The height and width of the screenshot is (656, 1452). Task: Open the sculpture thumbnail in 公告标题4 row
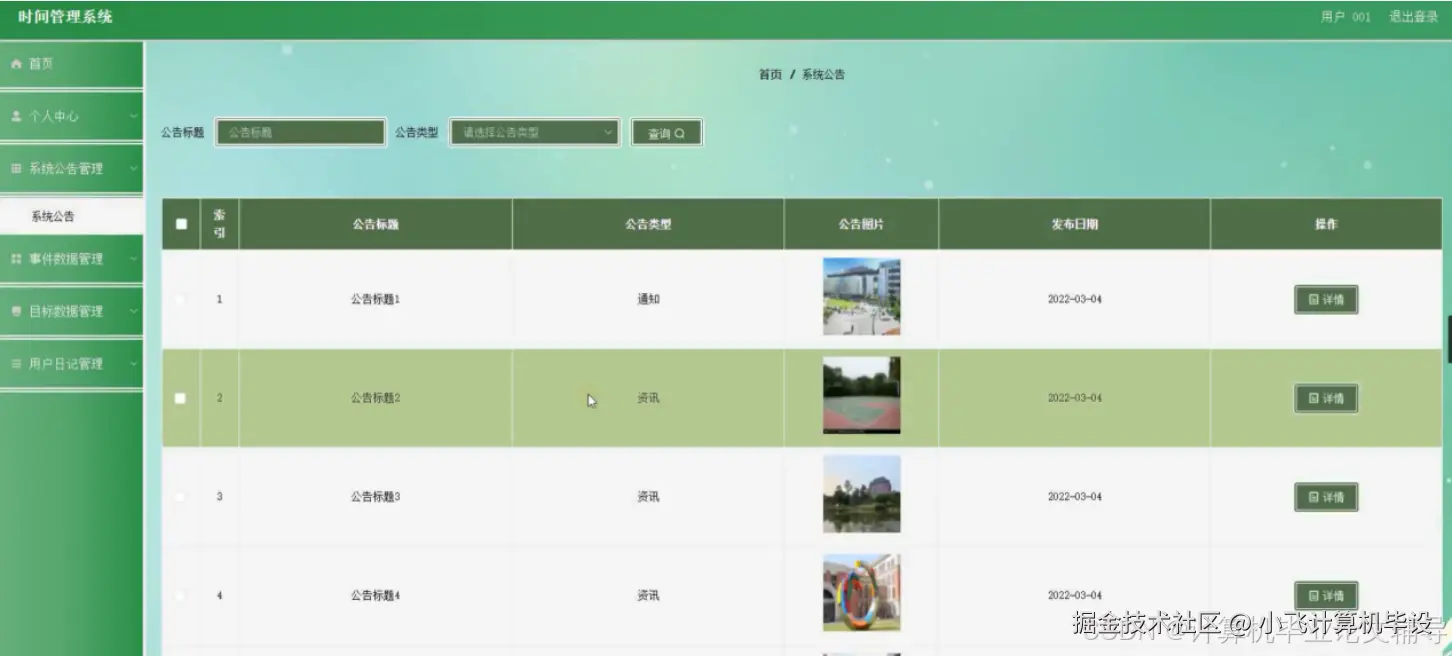861,593
